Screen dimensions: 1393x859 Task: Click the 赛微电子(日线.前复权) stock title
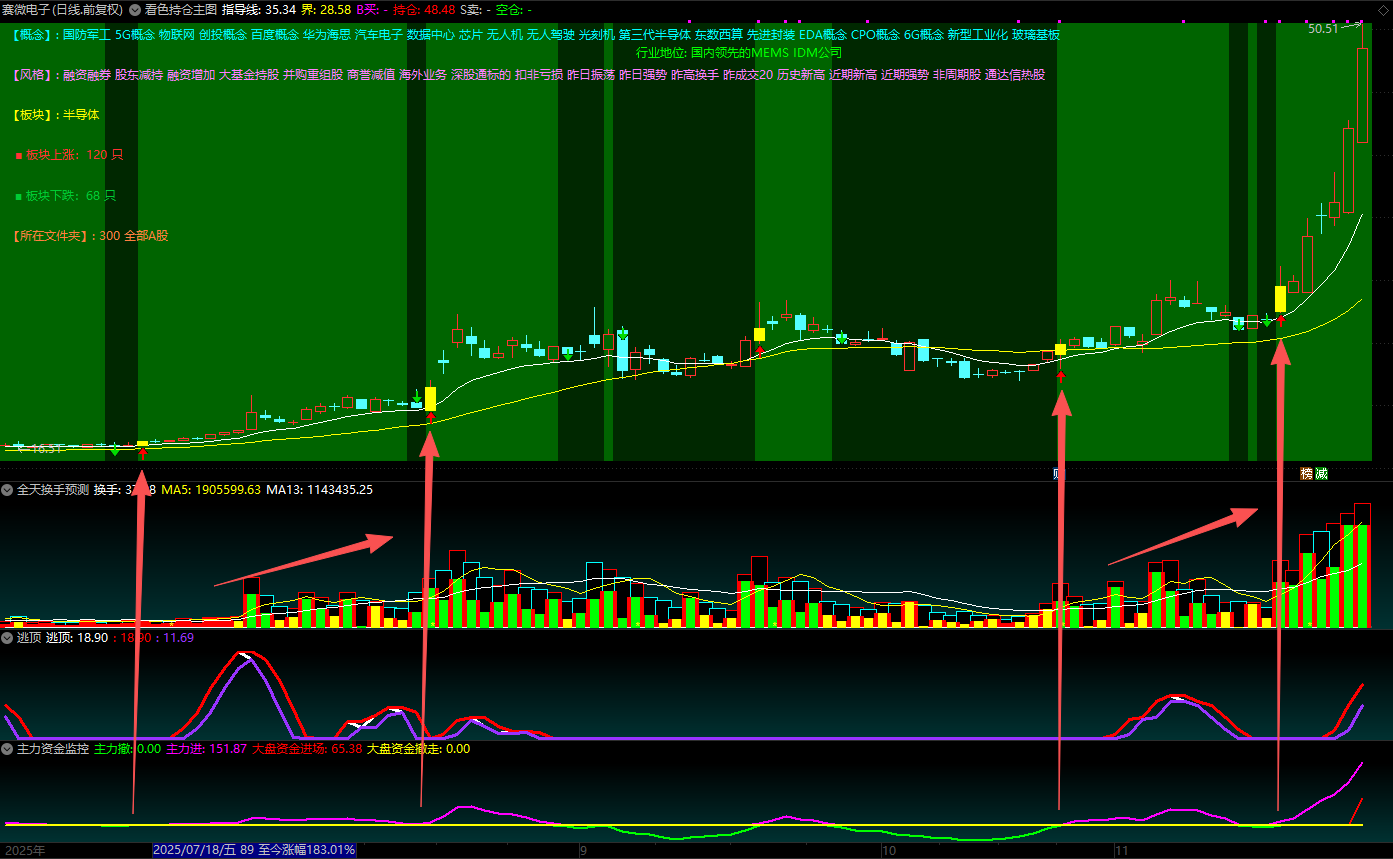(x=62, y=9)
